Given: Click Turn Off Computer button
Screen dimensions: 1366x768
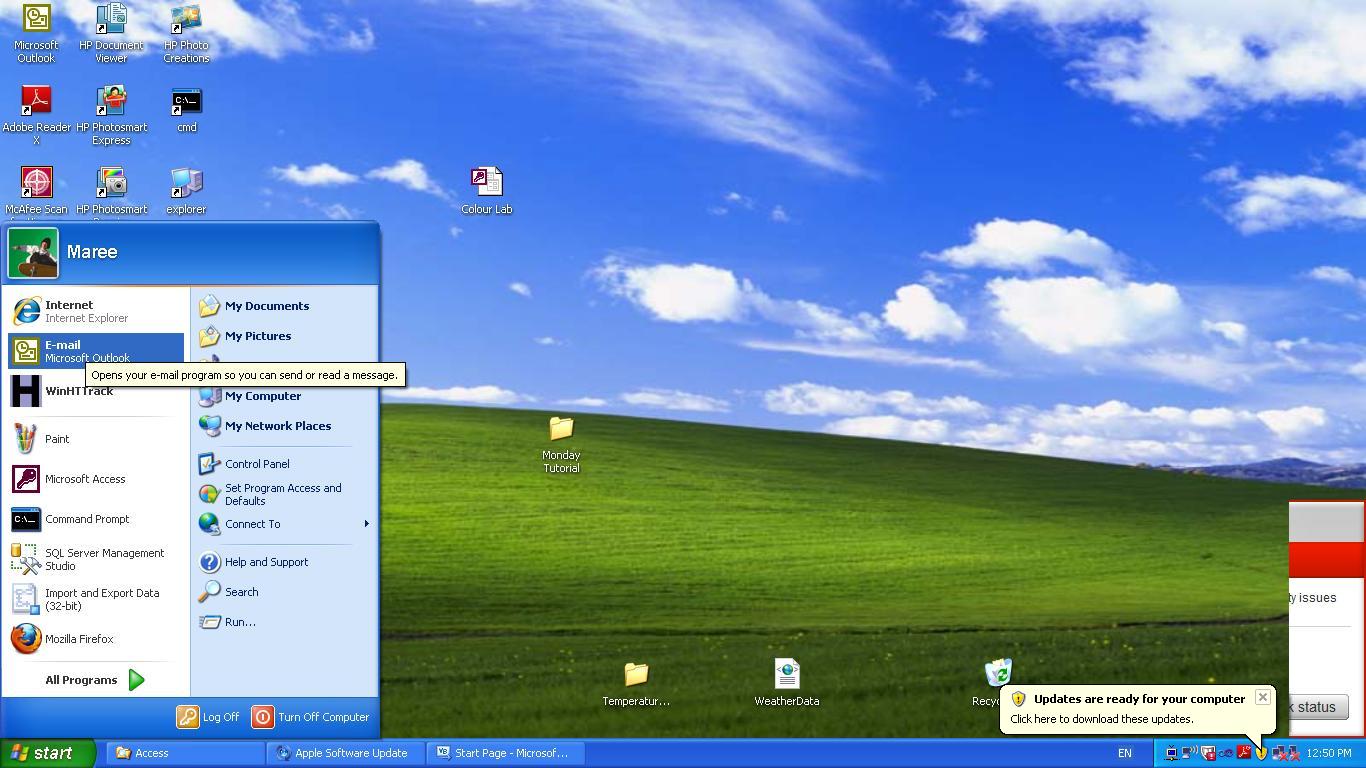Looking at the screenshot, I should [311, 717].
